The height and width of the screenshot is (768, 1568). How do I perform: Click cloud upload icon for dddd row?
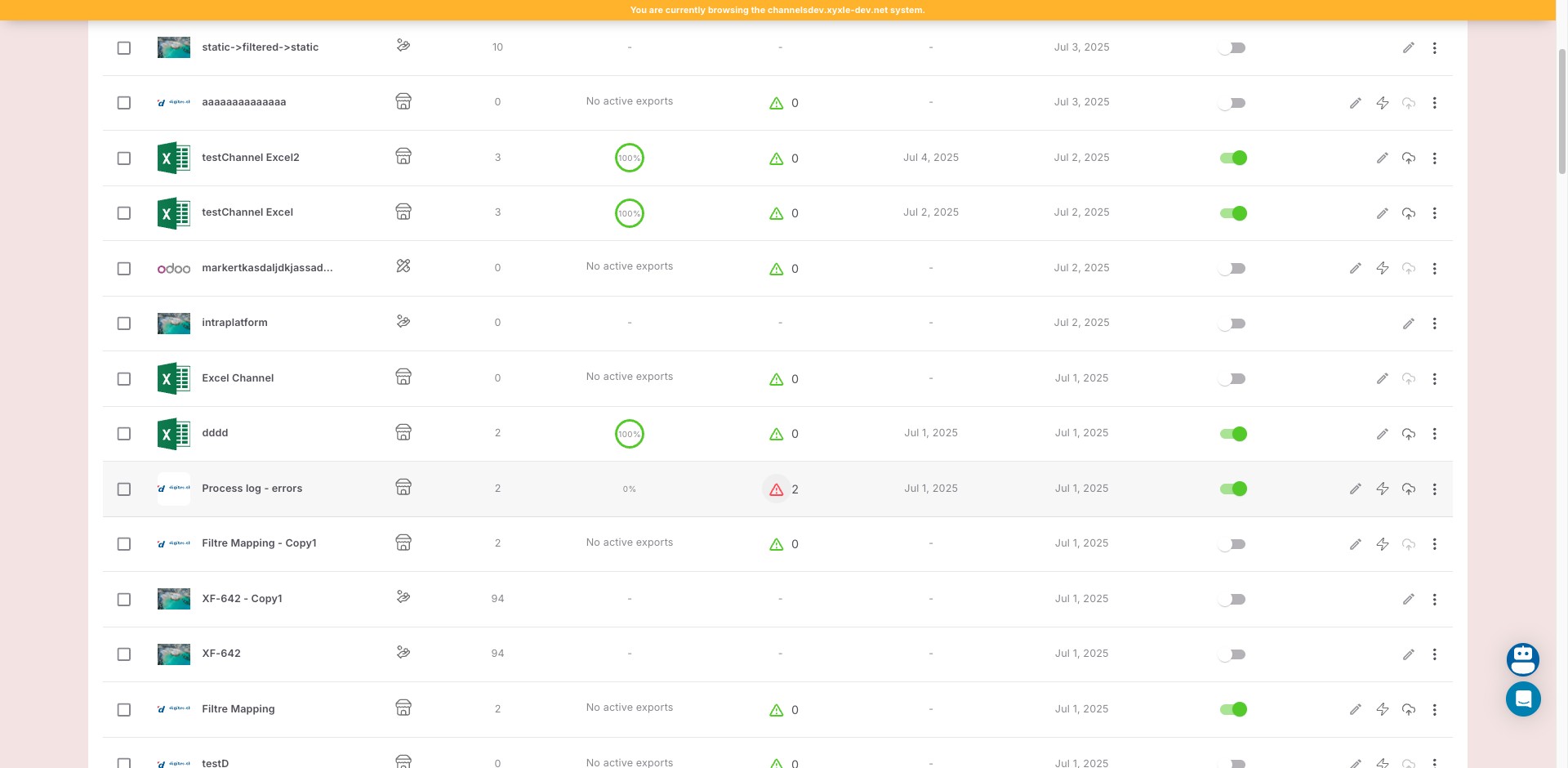[x=1409, y=434]
